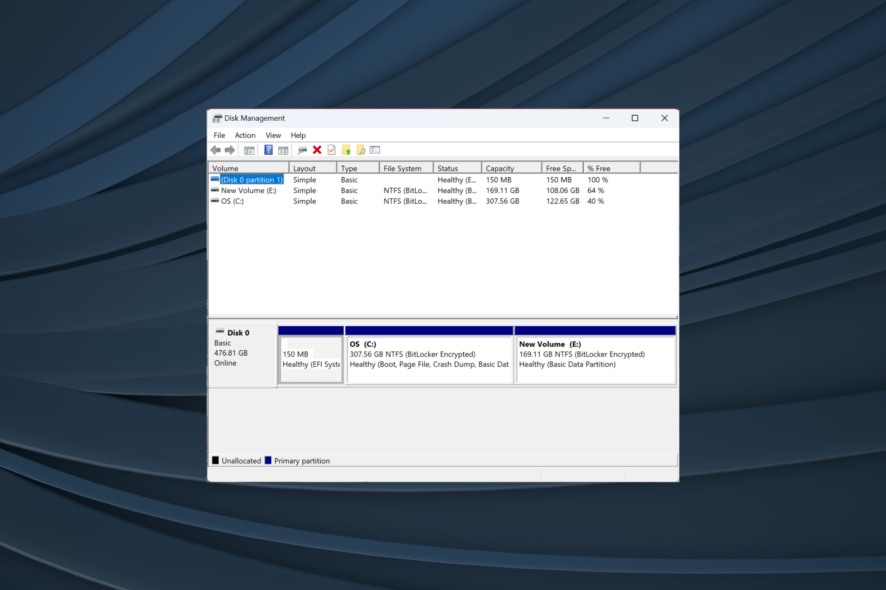
Task: Click the folder with magnifier icon
Action: (x=361, y=150)
